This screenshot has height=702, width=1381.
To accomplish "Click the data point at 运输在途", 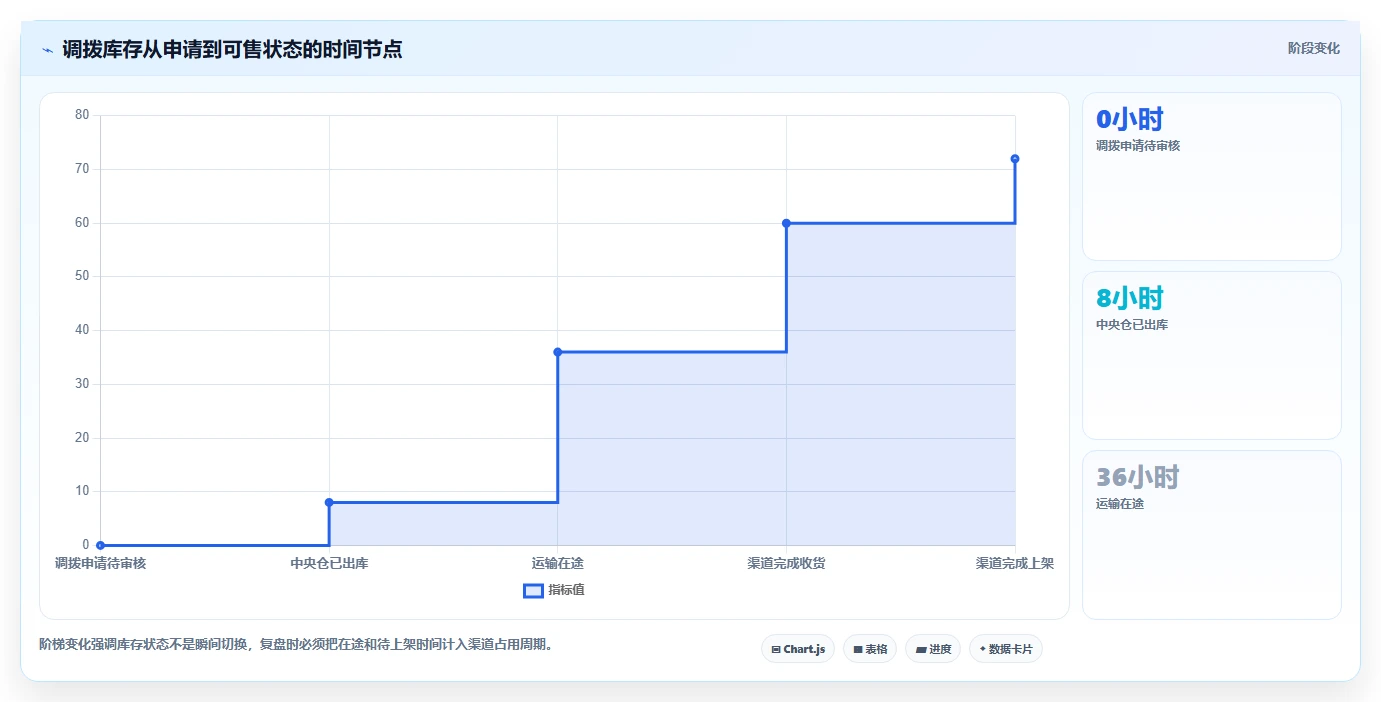I will click(558, 352).
